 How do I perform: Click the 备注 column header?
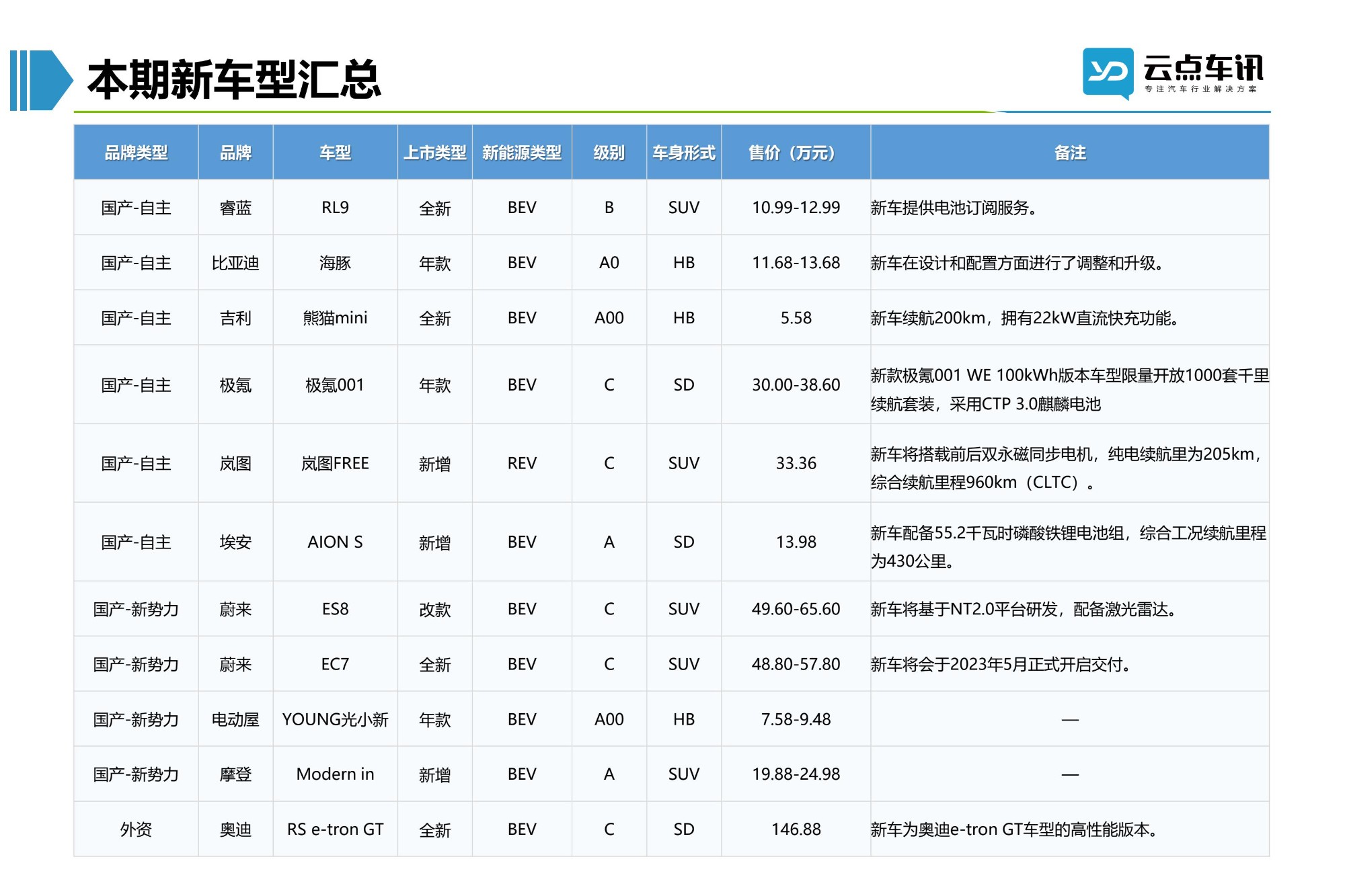[1070, 153]
